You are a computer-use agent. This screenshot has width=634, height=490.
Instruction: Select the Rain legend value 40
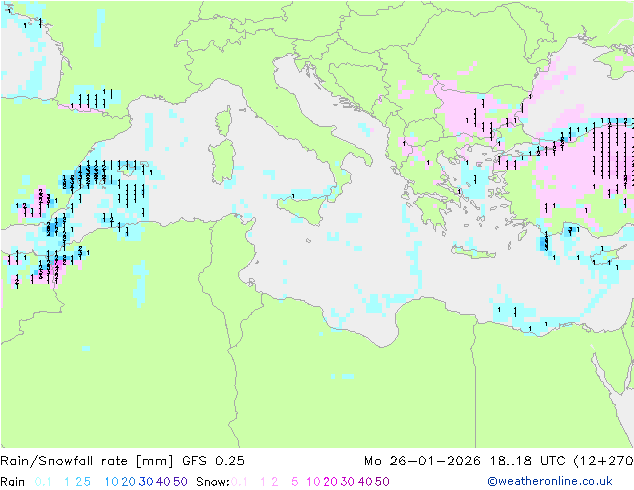tap(163, 482)
